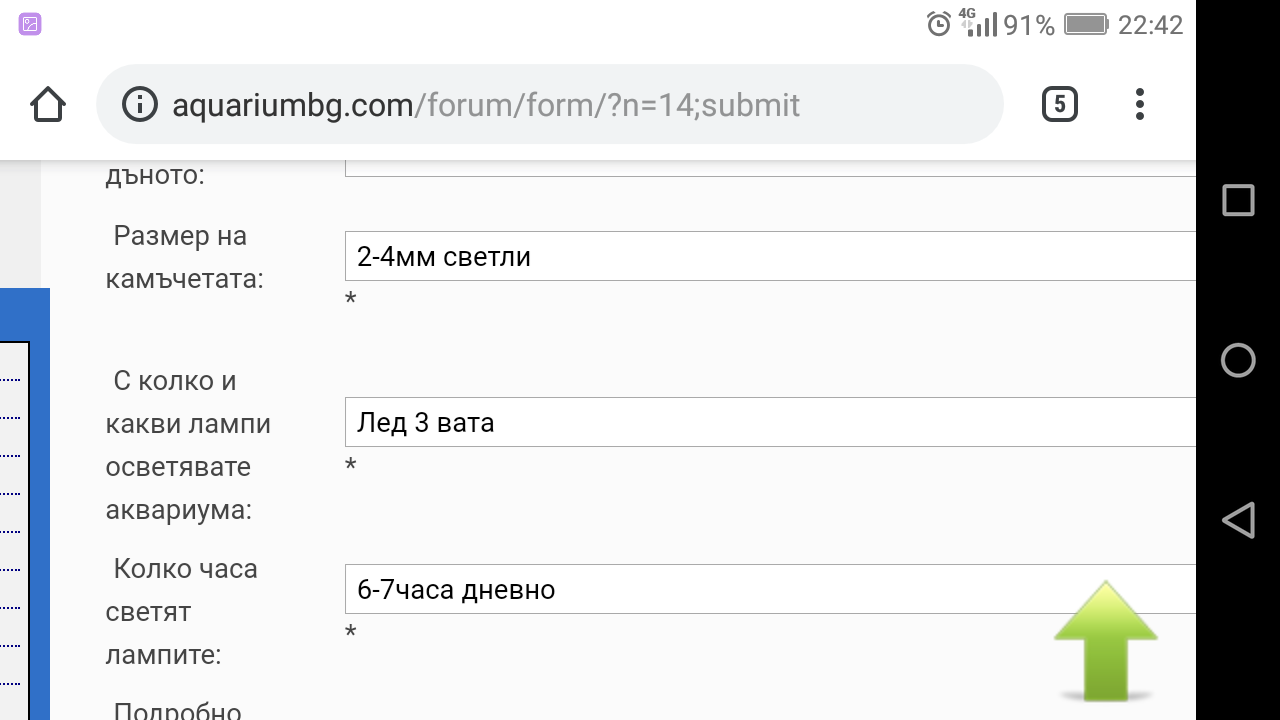Tap the 'Колко часа светят лампите:' label
1280x720 pixels.
(x=181, y=612)
